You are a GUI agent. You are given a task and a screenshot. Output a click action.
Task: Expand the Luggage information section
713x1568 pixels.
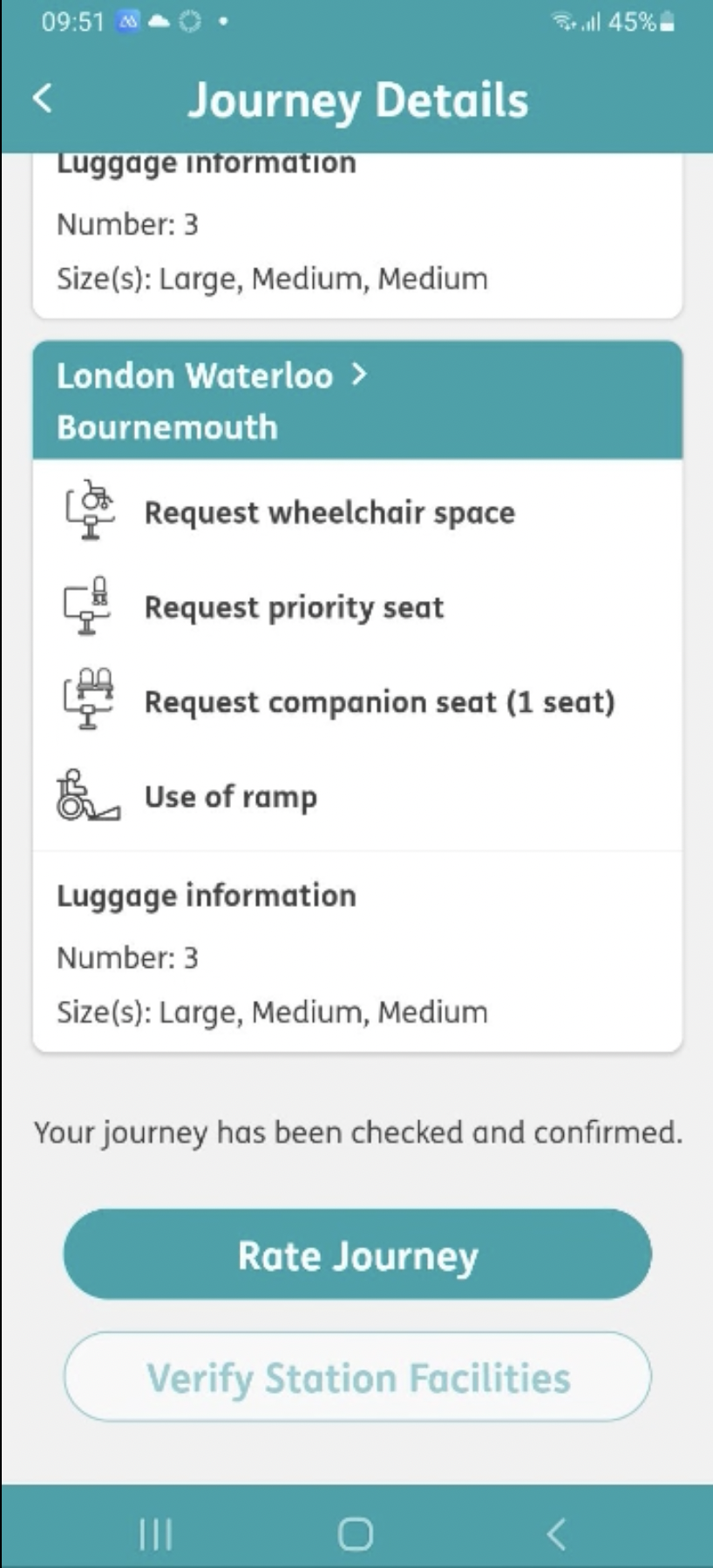coord(206,895)
